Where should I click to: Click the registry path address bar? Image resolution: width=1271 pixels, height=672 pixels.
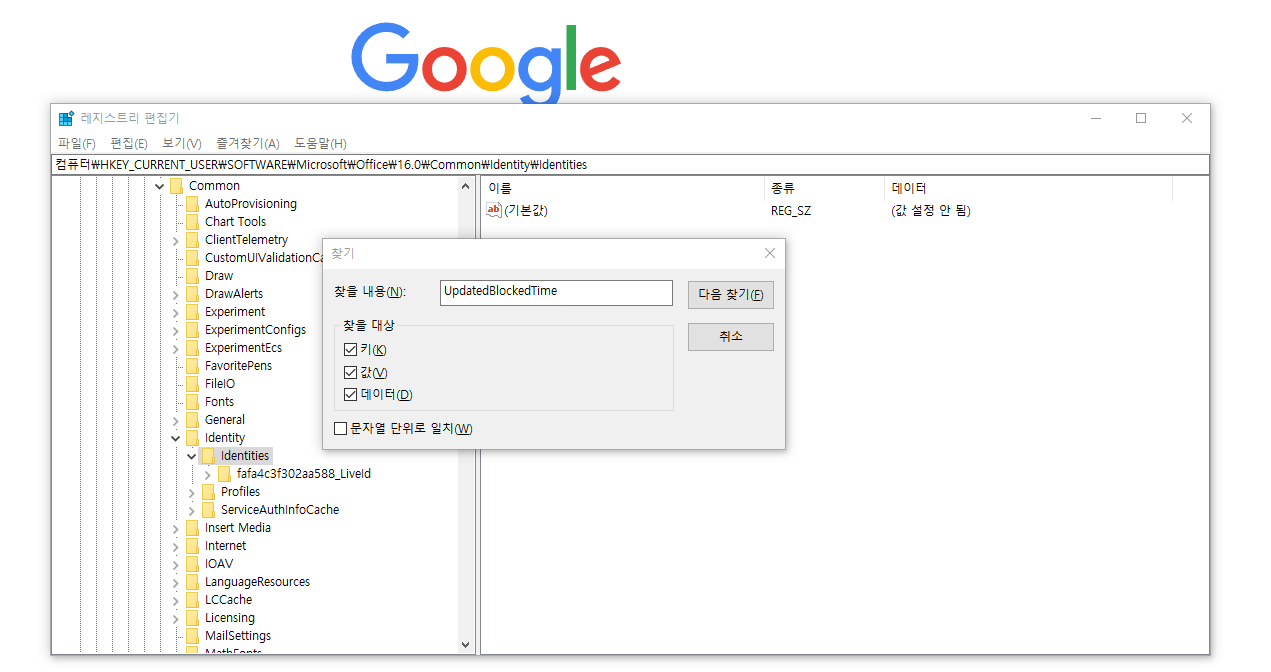(630, 165)
